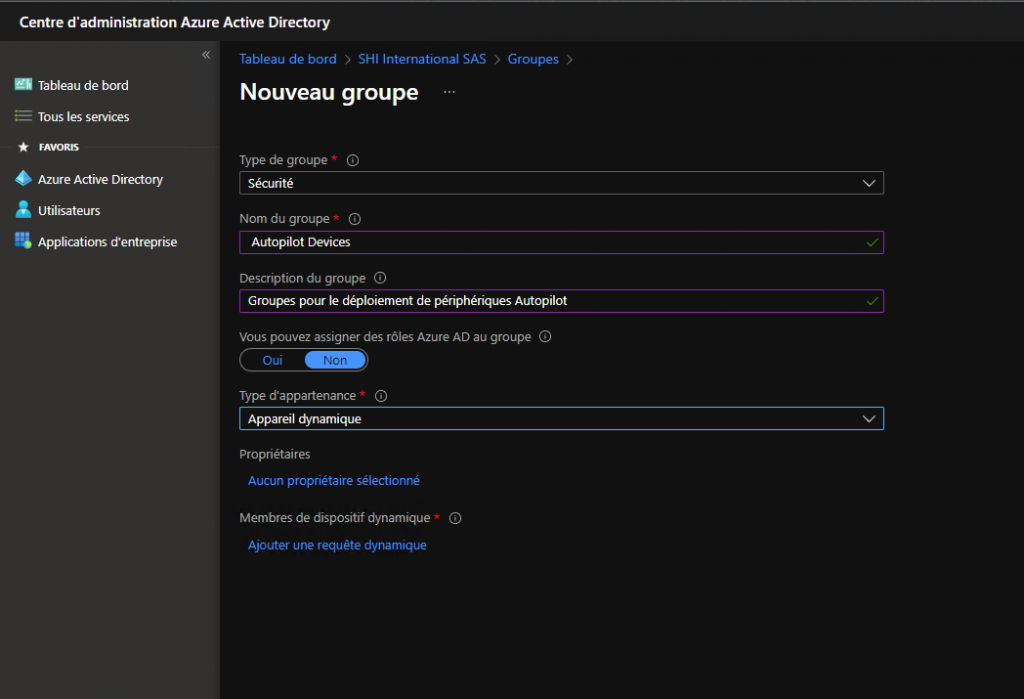Open Applications d'entreprise in the sidebar
The width and height of the screenshot is (1024, 699).
point(108,242)
